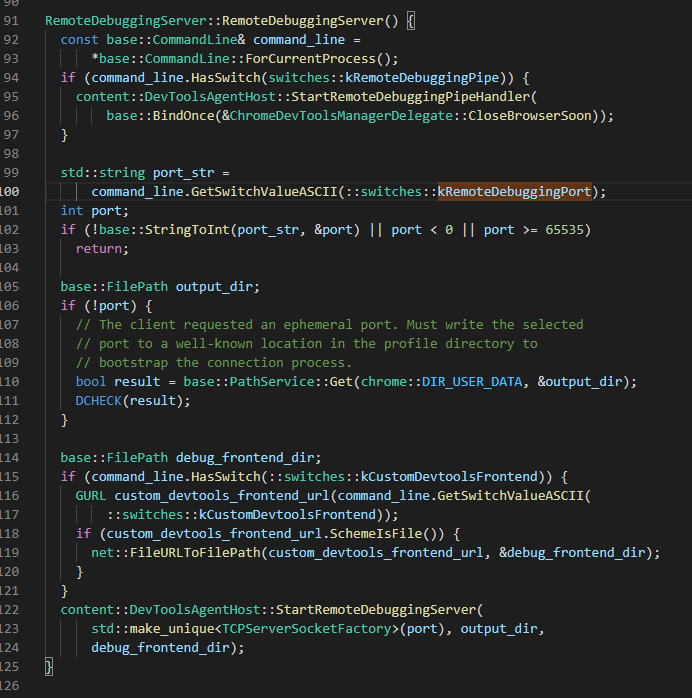Click the int keyword on line 101
The image size is (692, 698).
click(x=72, y=211)
